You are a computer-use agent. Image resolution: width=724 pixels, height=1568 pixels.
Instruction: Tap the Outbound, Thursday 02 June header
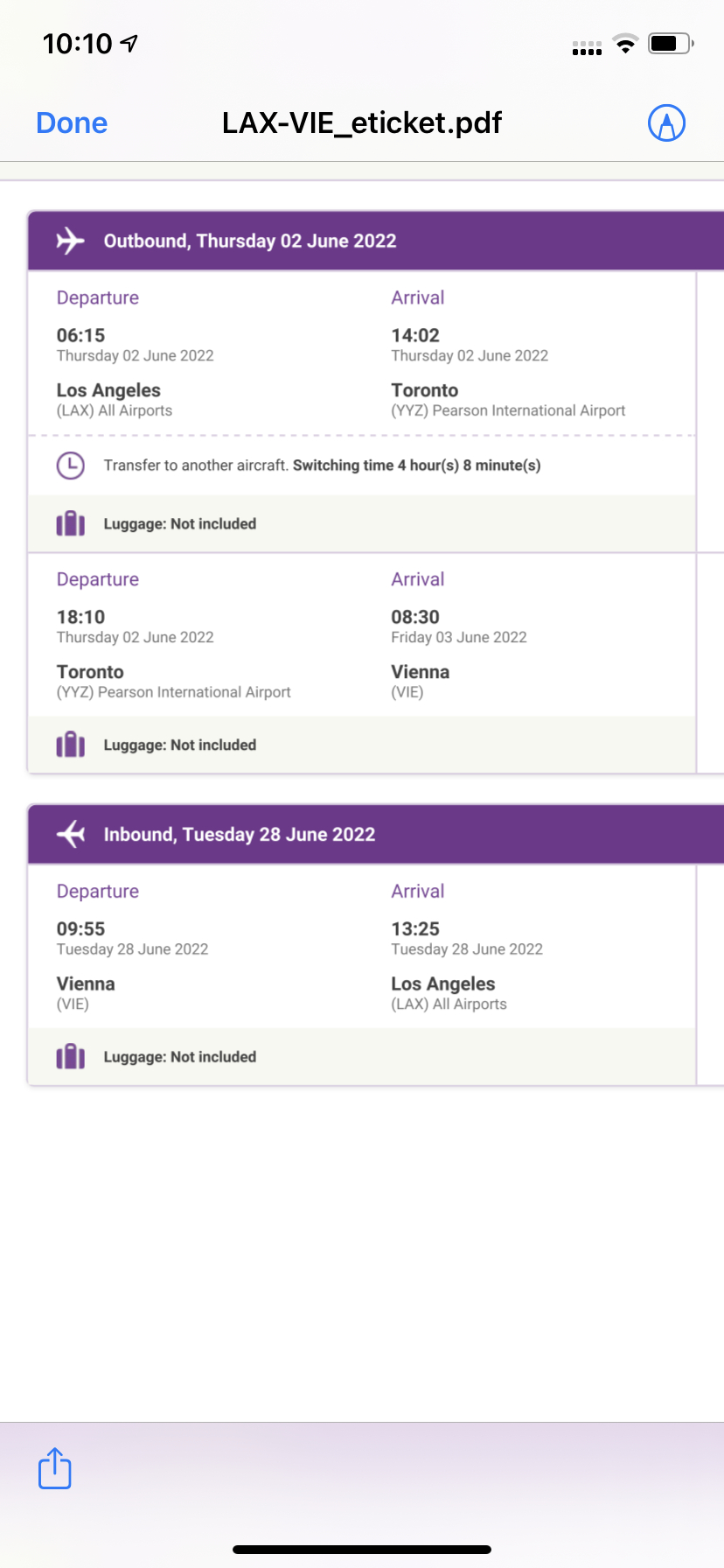pos(250,241)
